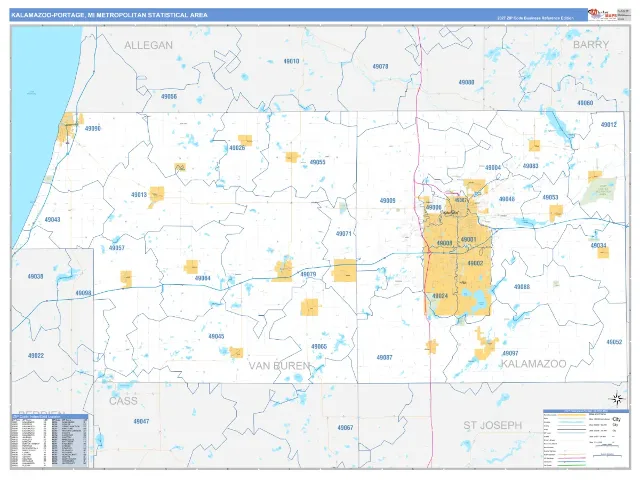Select ZIP code 49053
Viewport: 640px width, 480px height.
pyautogui.click(x=550, y=198)
